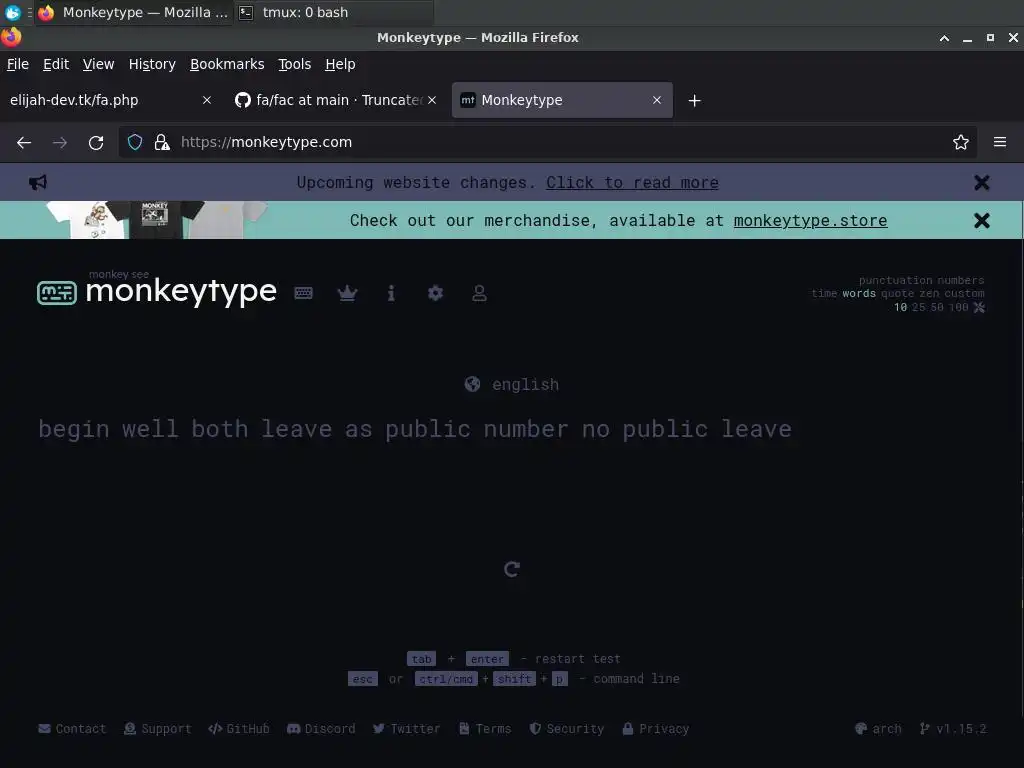1024x768 pixels.
Task: Click the 'Click to read more' link
Action: click(632, 183)
